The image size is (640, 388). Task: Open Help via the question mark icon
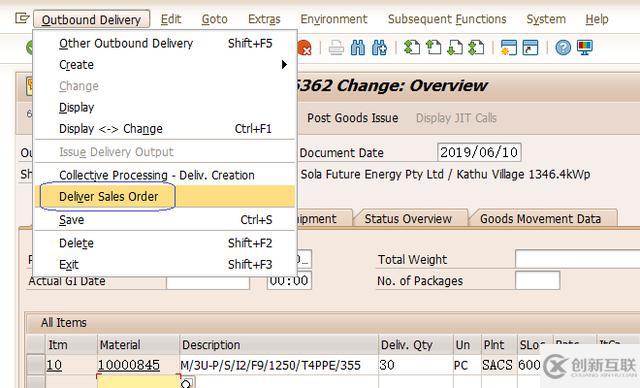point(563,48)
